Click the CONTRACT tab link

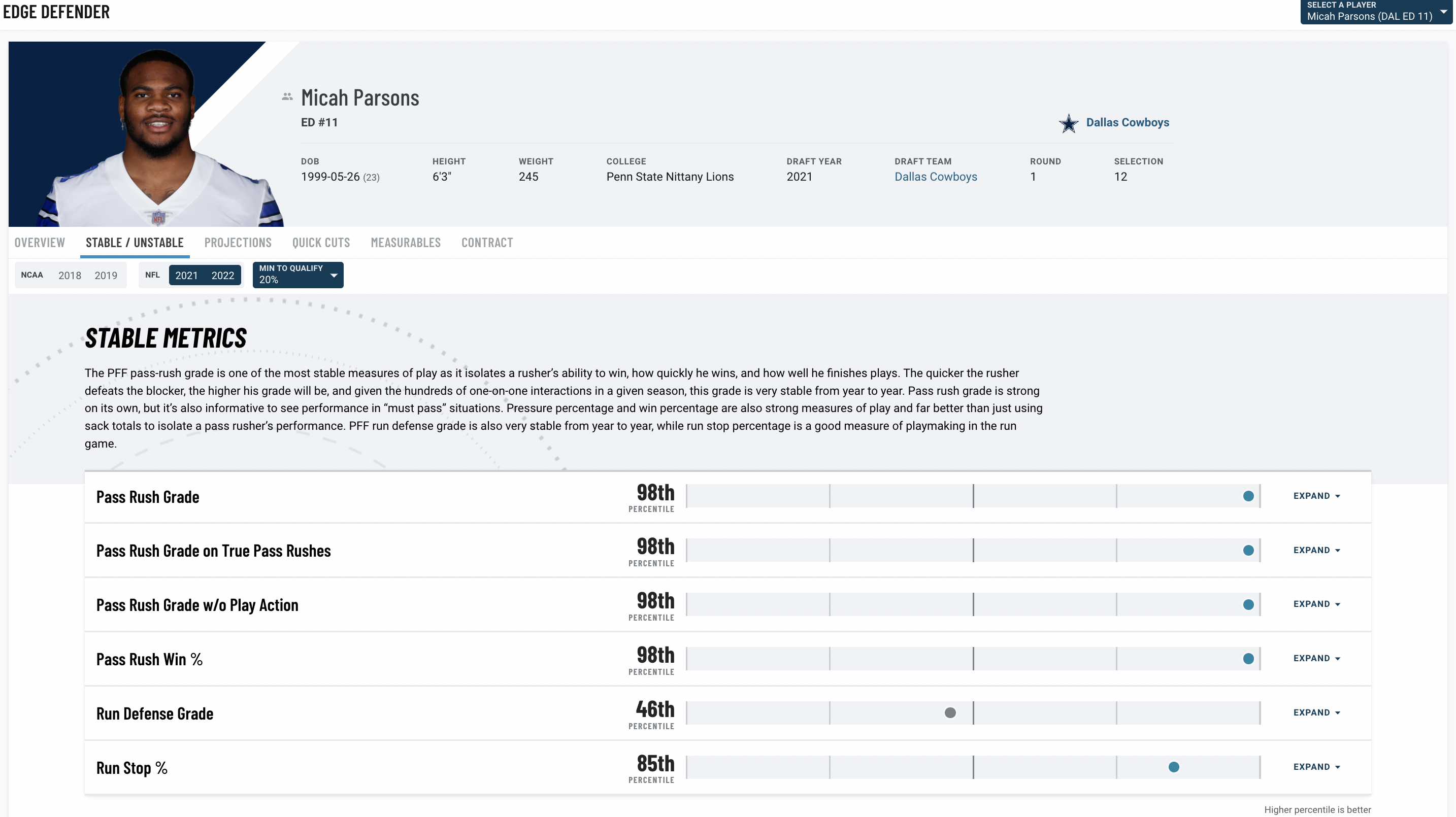point(487,242)
